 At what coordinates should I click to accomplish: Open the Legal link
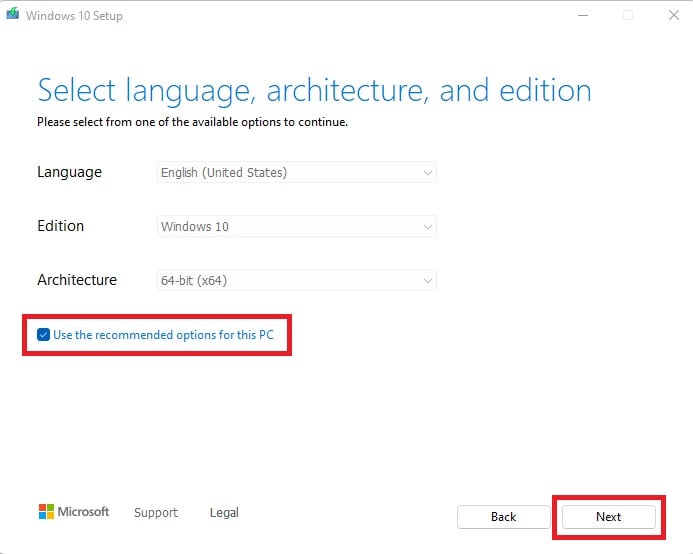pos(224,513)
